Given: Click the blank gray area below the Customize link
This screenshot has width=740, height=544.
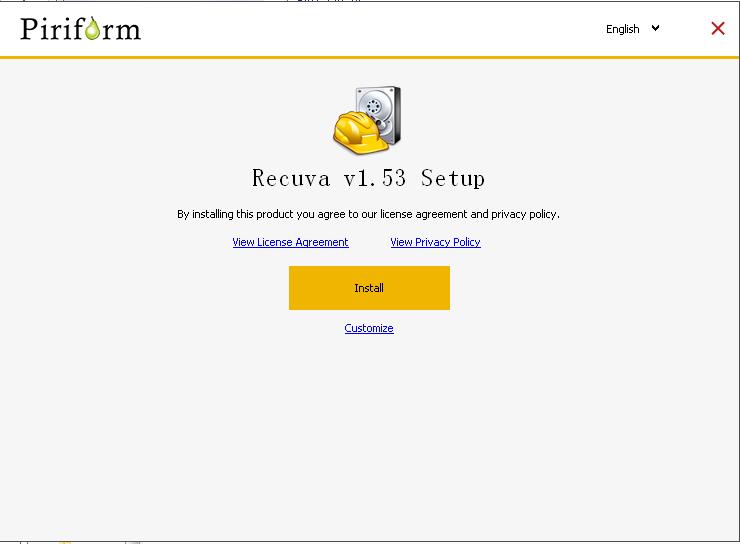Looking at the screenshot, I should pos(369,430).
